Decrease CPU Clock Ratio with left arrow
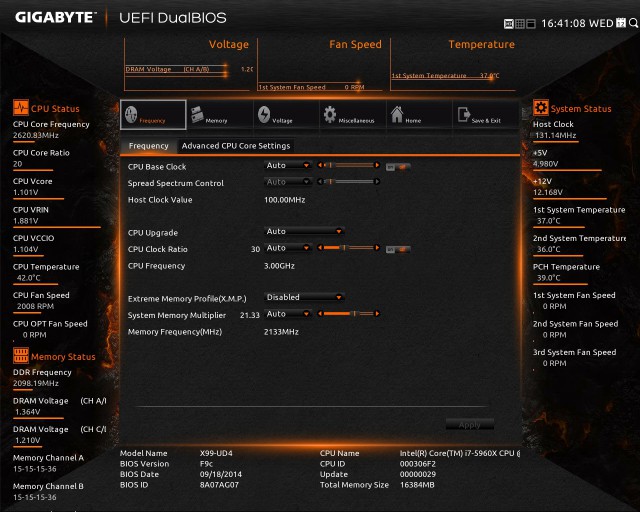Viewport: 640px width, 512px height. point(320,247)
